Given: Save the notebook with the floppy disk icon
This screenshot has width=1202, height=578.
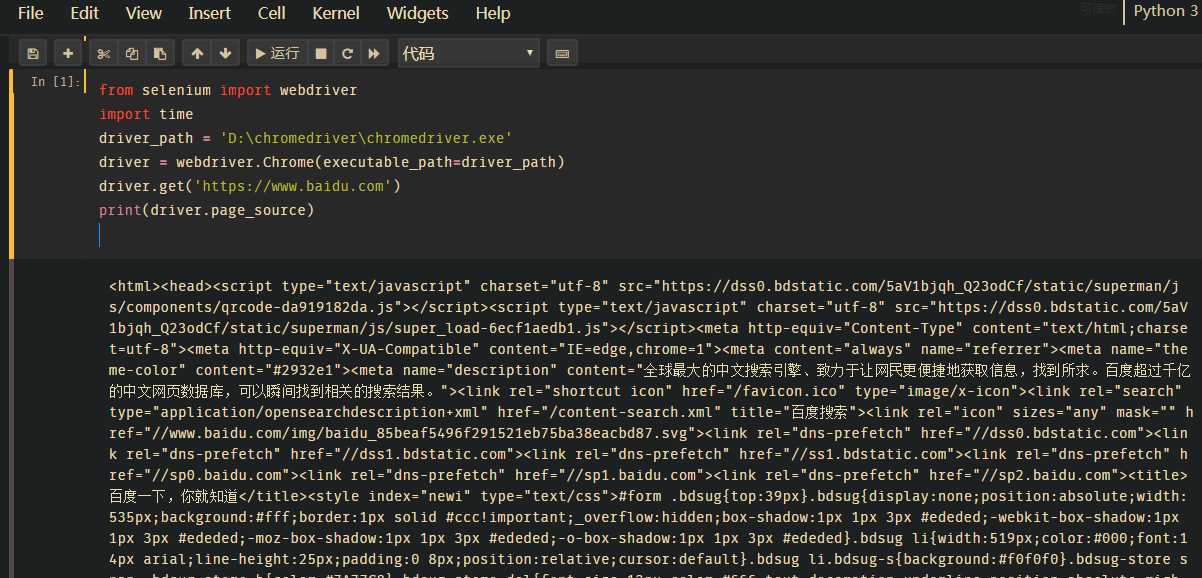Looking at the screenshot, I should [x=33, y=53].
